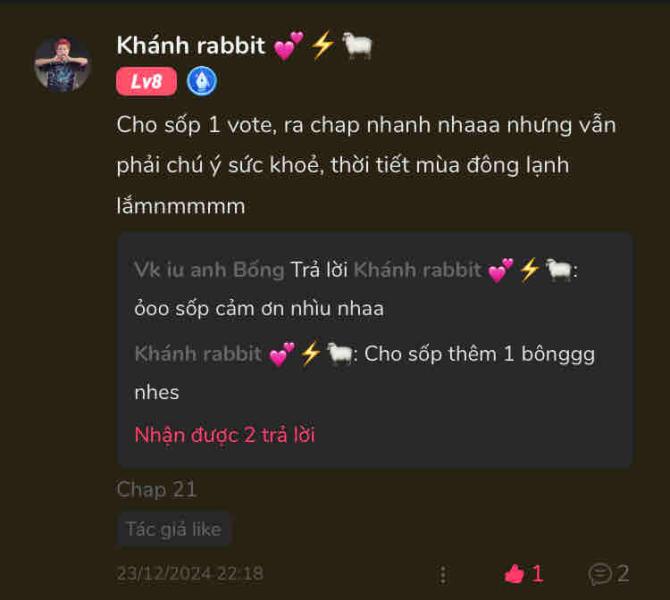
Task: Tap the lightning emoji in the header username
Action: [x=322, y=45]
